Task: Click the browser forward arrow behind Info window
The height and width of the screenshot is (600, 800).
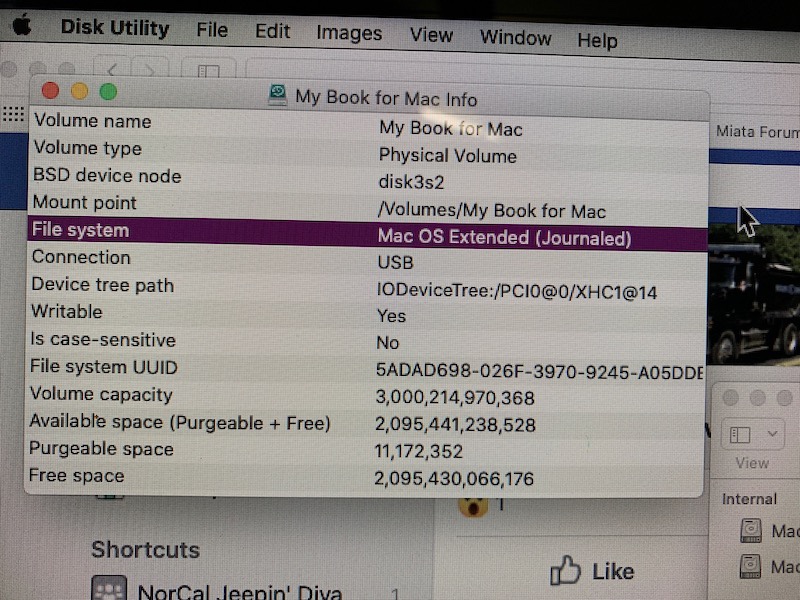Action: [x=149, y=68]
